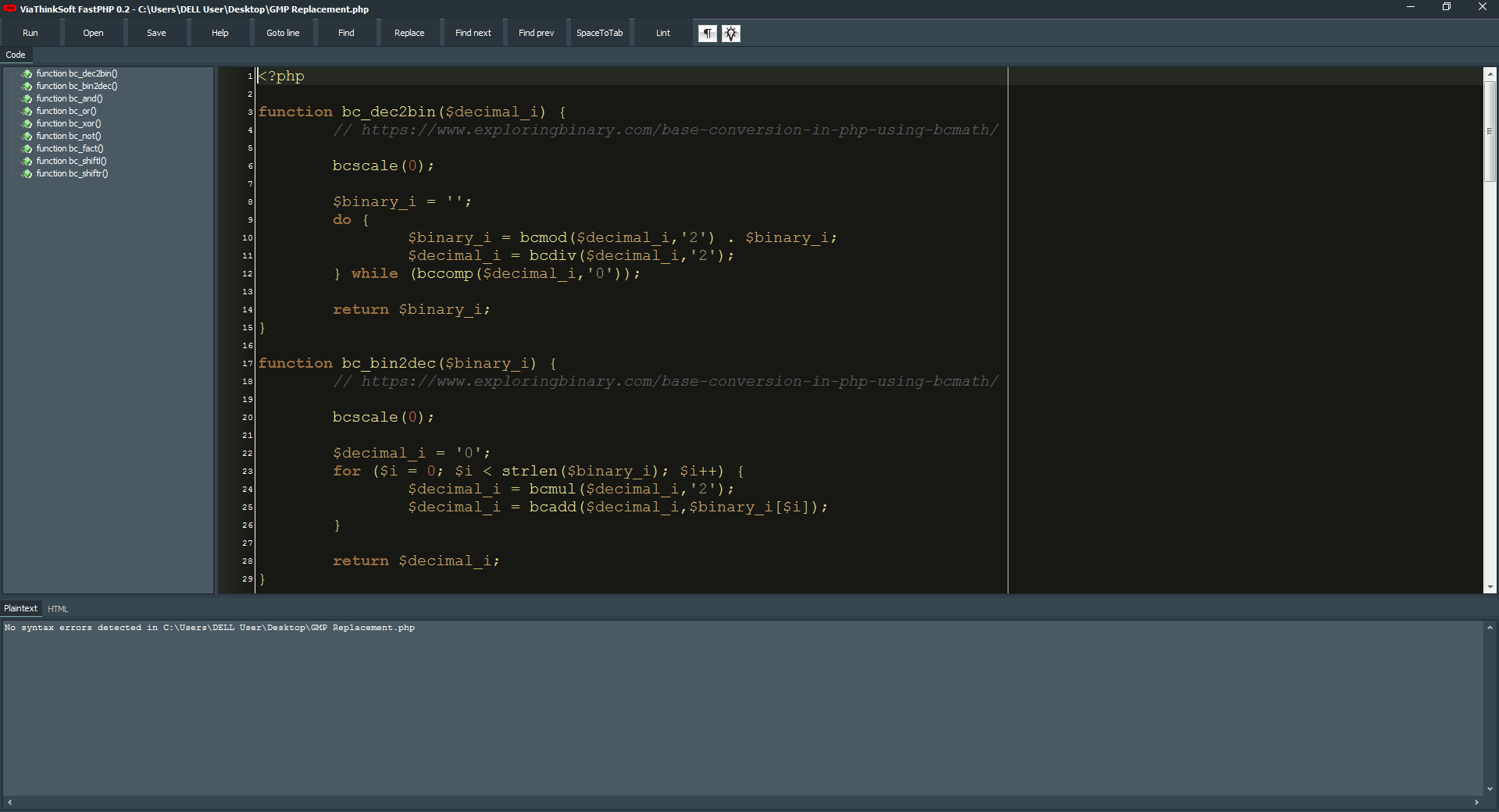Select function bc_xor() in outline
This screenshot has width=1499, height=812.
click(69, 123)
